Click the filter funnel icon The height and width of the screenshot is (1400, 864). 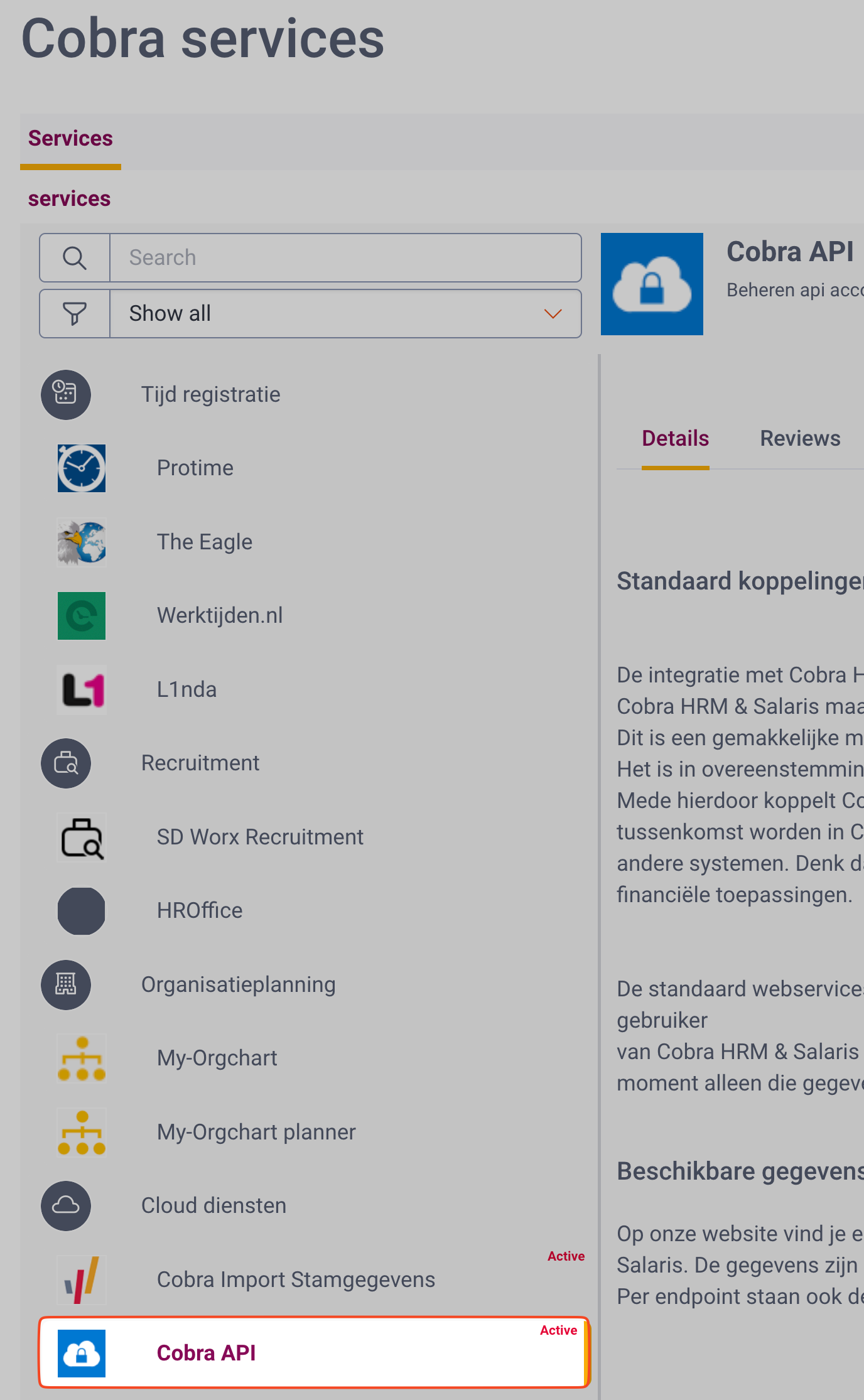point(75,313)
